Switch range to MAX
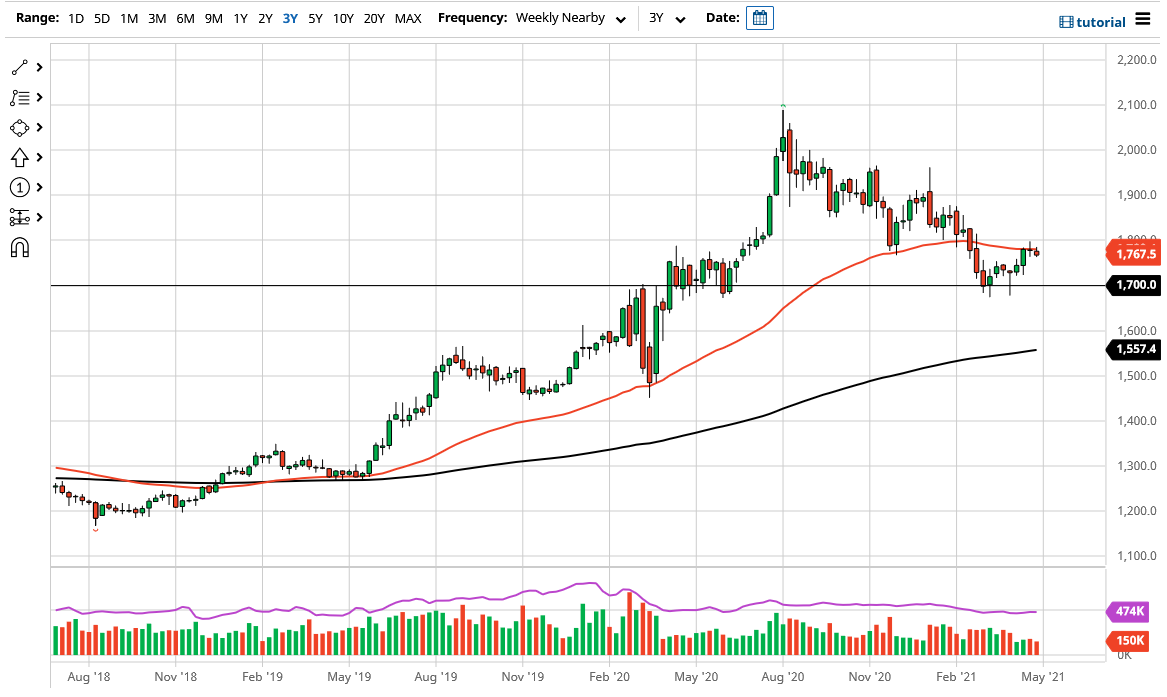 [x=407, y=18]
